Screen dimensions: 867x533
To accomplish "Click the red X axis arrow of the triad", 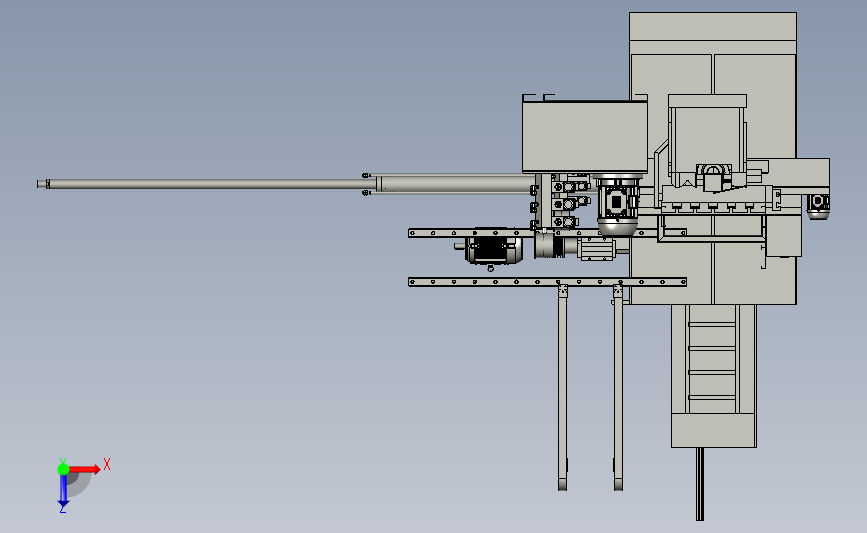I will click(x=84, y=469).
